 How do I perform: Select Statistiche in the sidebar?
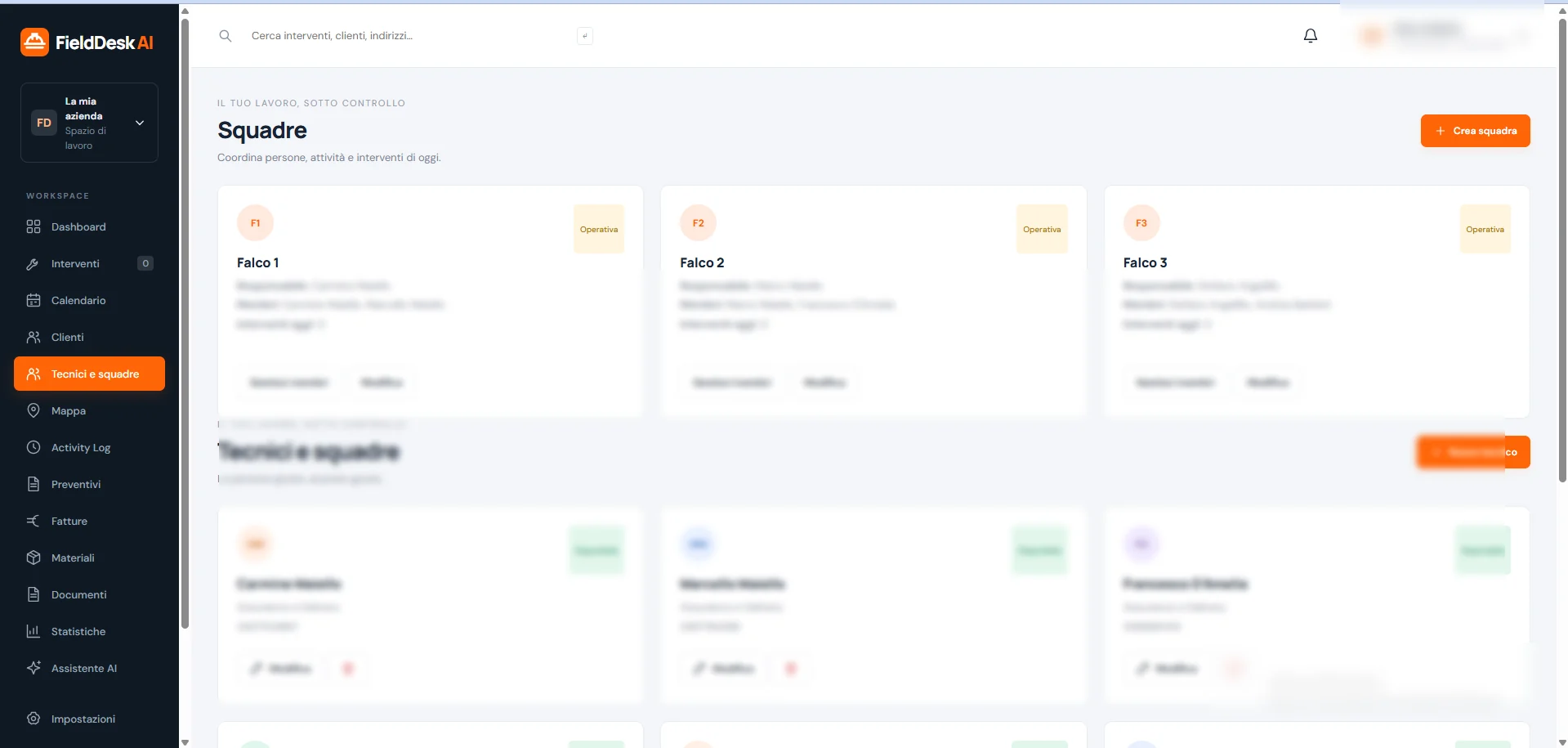89,631
